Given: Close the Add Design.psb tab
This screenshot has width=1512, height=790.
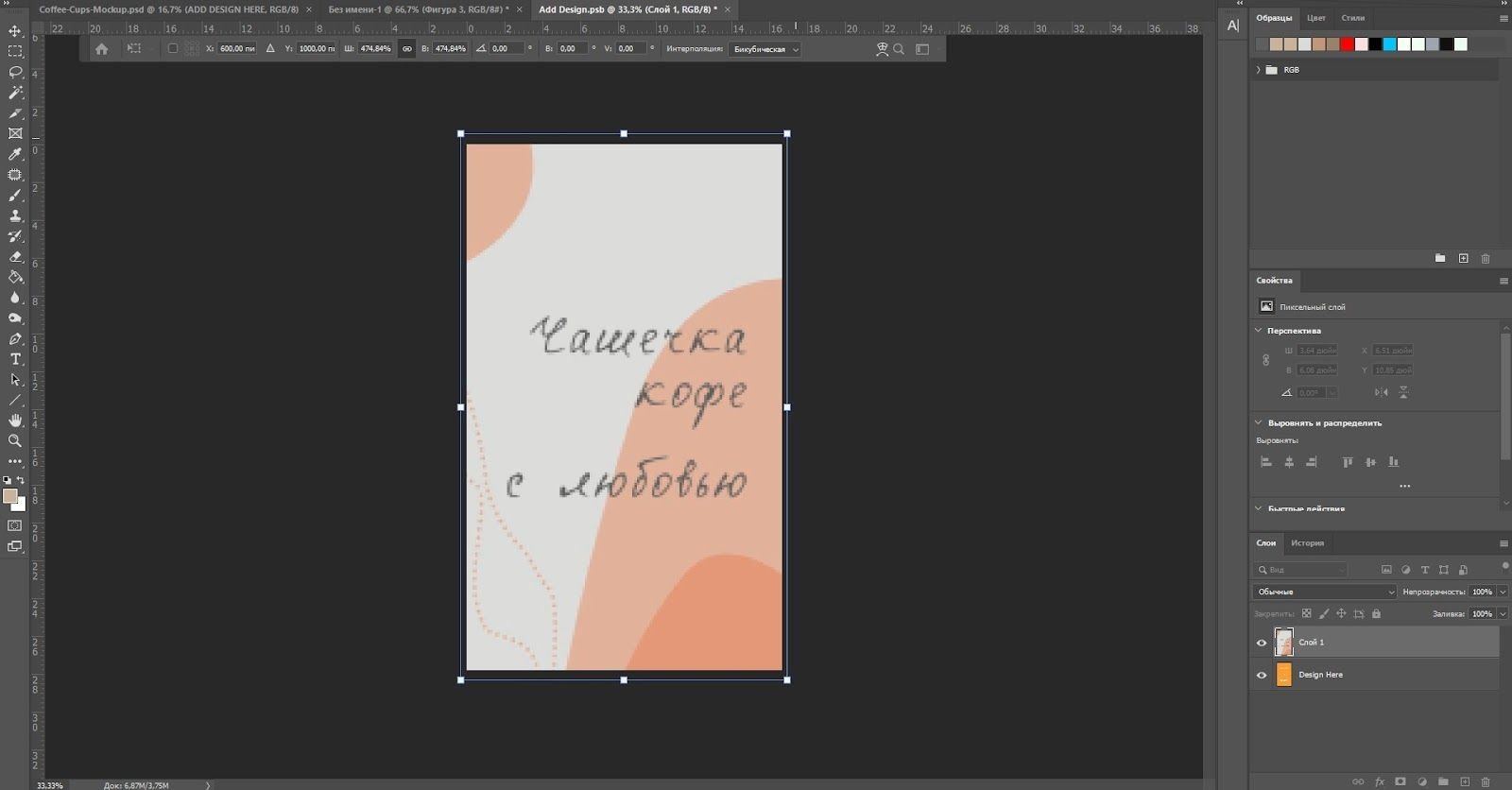Looking at the screenshot, I should pos(727,9).
